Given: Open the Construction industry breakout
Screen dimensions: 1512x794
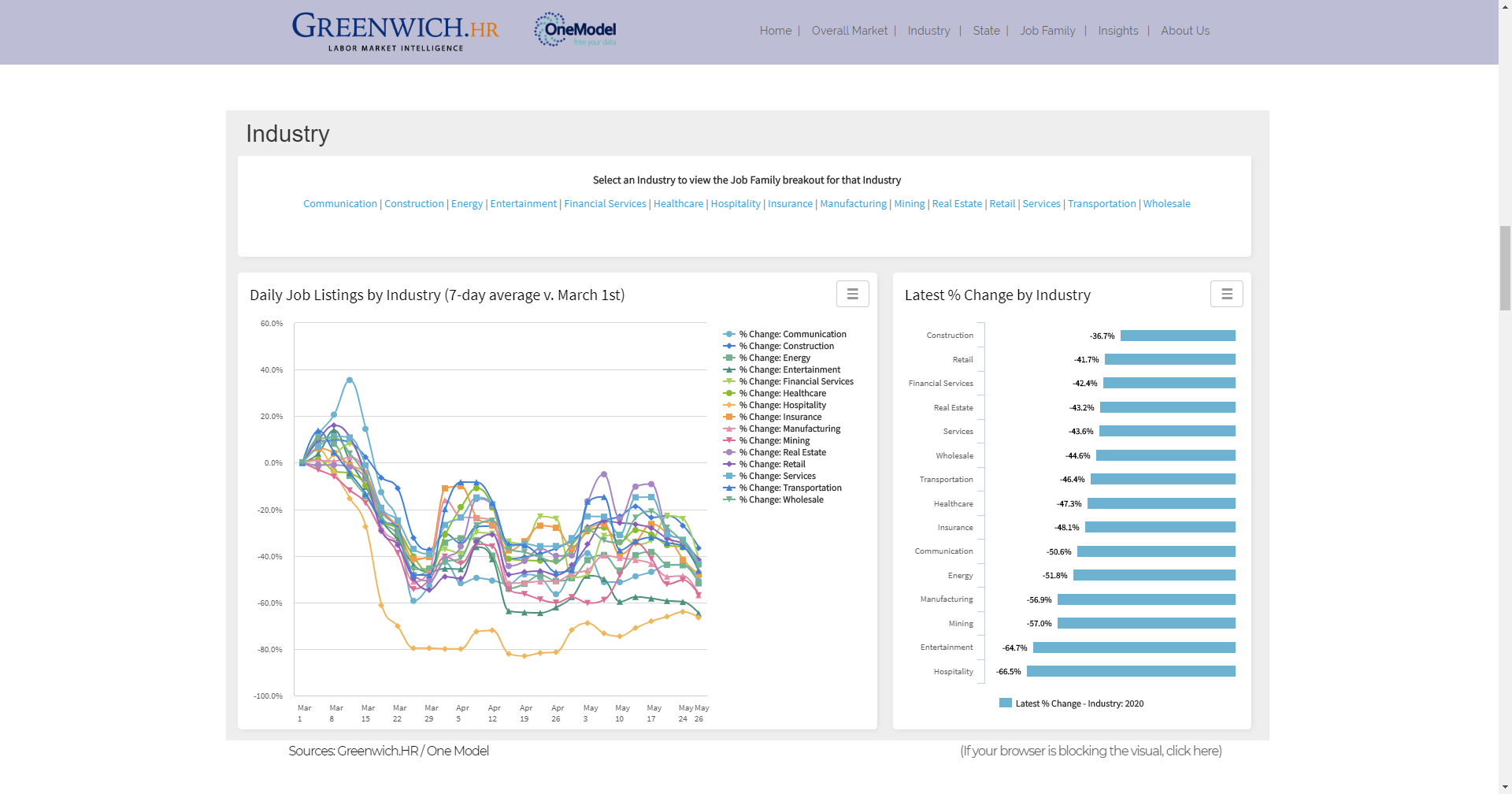Looking at the screenshot, I should [x=413, y=203].
